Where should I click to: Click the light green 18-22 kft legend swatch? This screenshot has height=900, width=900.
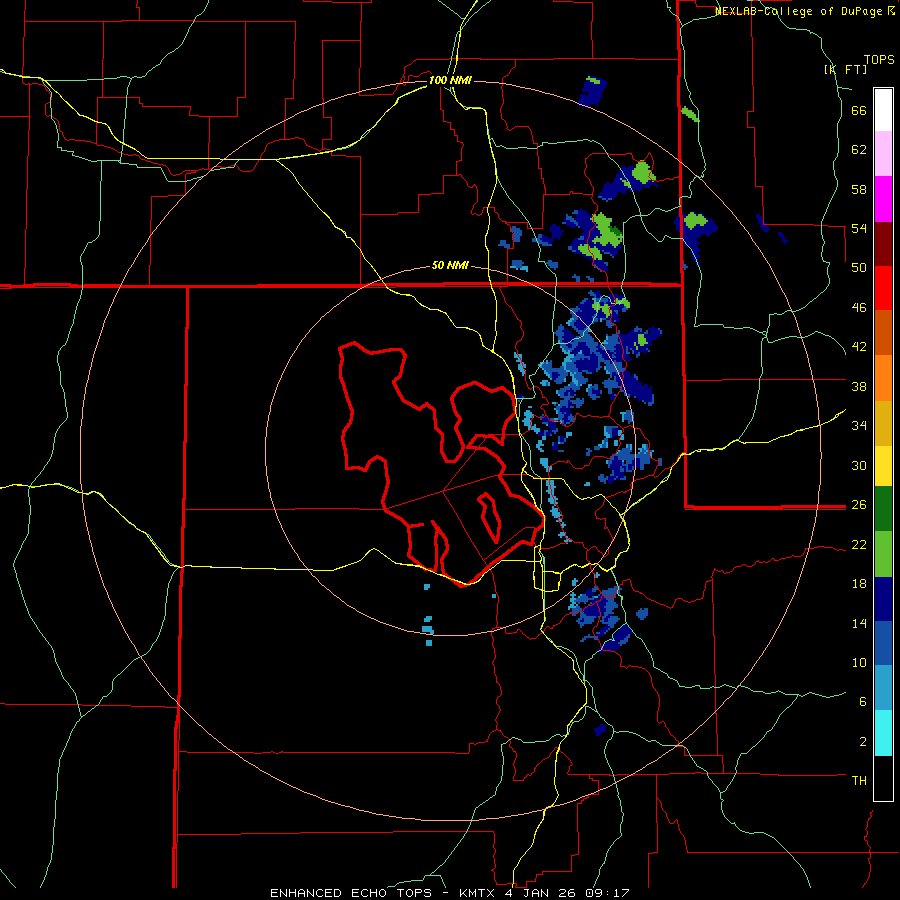[883, 554]
